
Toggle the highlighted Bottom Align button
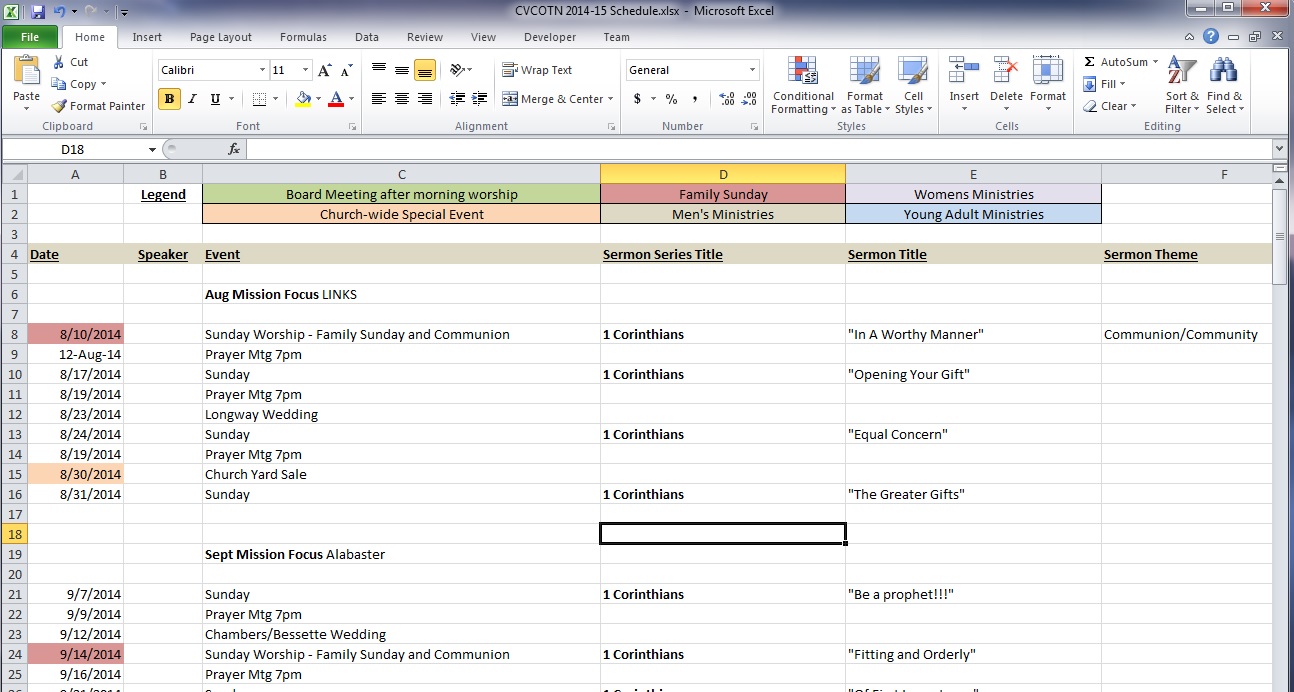pyautogui.click(x=425, y=70)
